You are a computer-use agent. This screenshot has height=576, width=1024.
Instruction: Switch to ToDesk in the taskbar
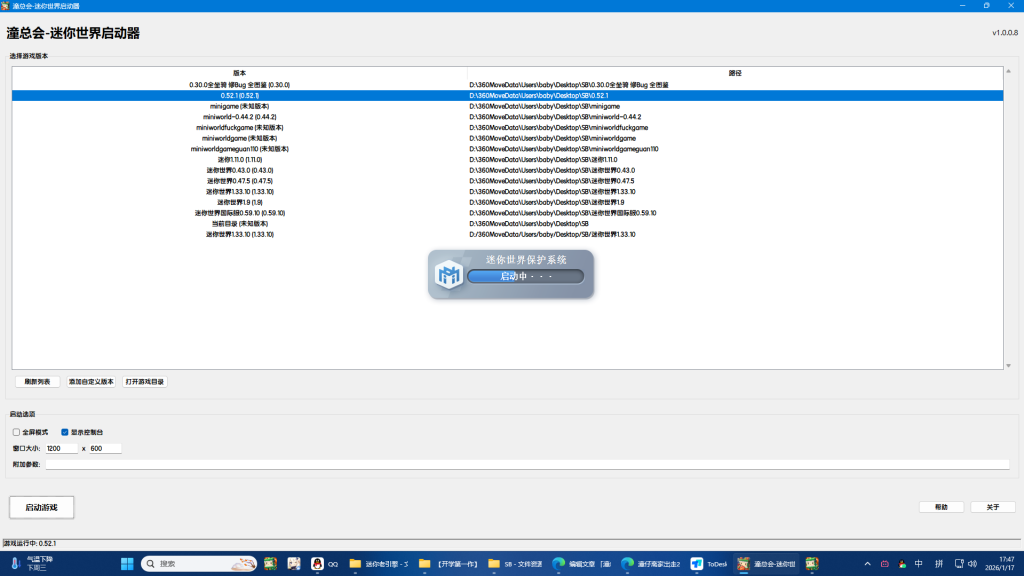pos(709,564)
